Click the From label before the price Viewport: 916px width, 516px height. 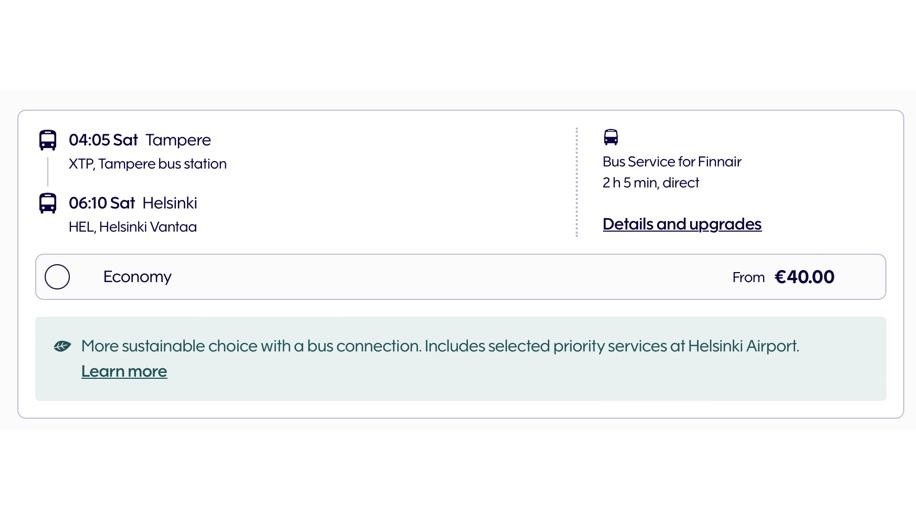point(748,278)
